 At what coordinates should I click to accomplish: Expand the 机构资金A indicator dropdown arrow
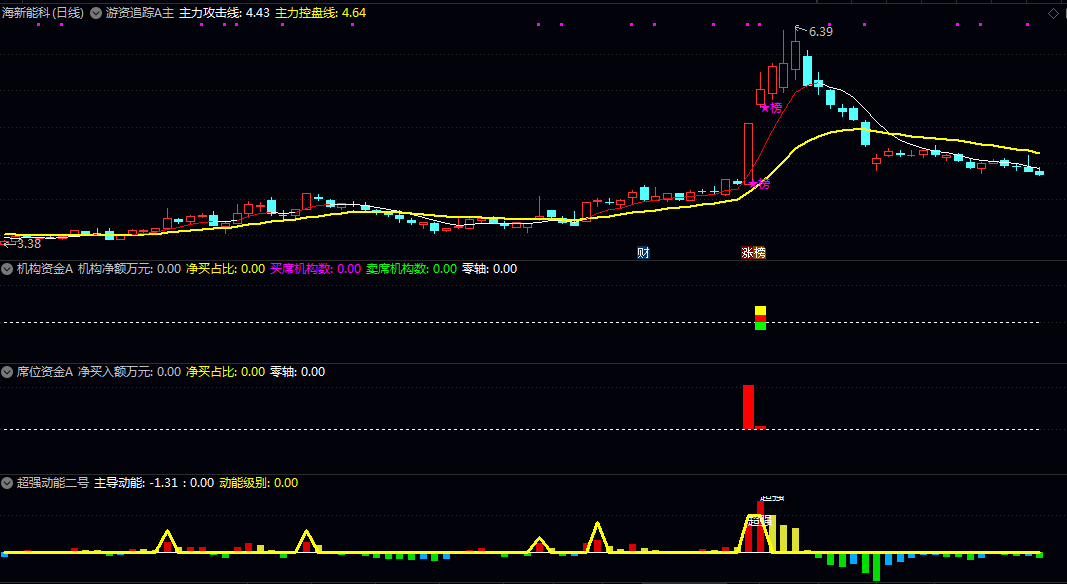click(7, 269)
